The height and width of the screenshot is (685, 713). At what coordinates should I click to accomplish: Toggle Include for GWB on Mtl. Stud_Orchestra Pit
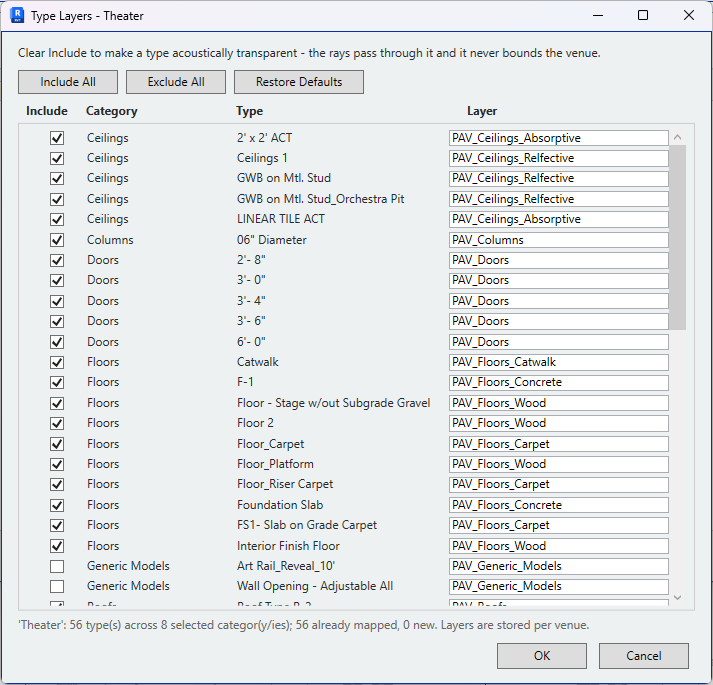(57, 199)
